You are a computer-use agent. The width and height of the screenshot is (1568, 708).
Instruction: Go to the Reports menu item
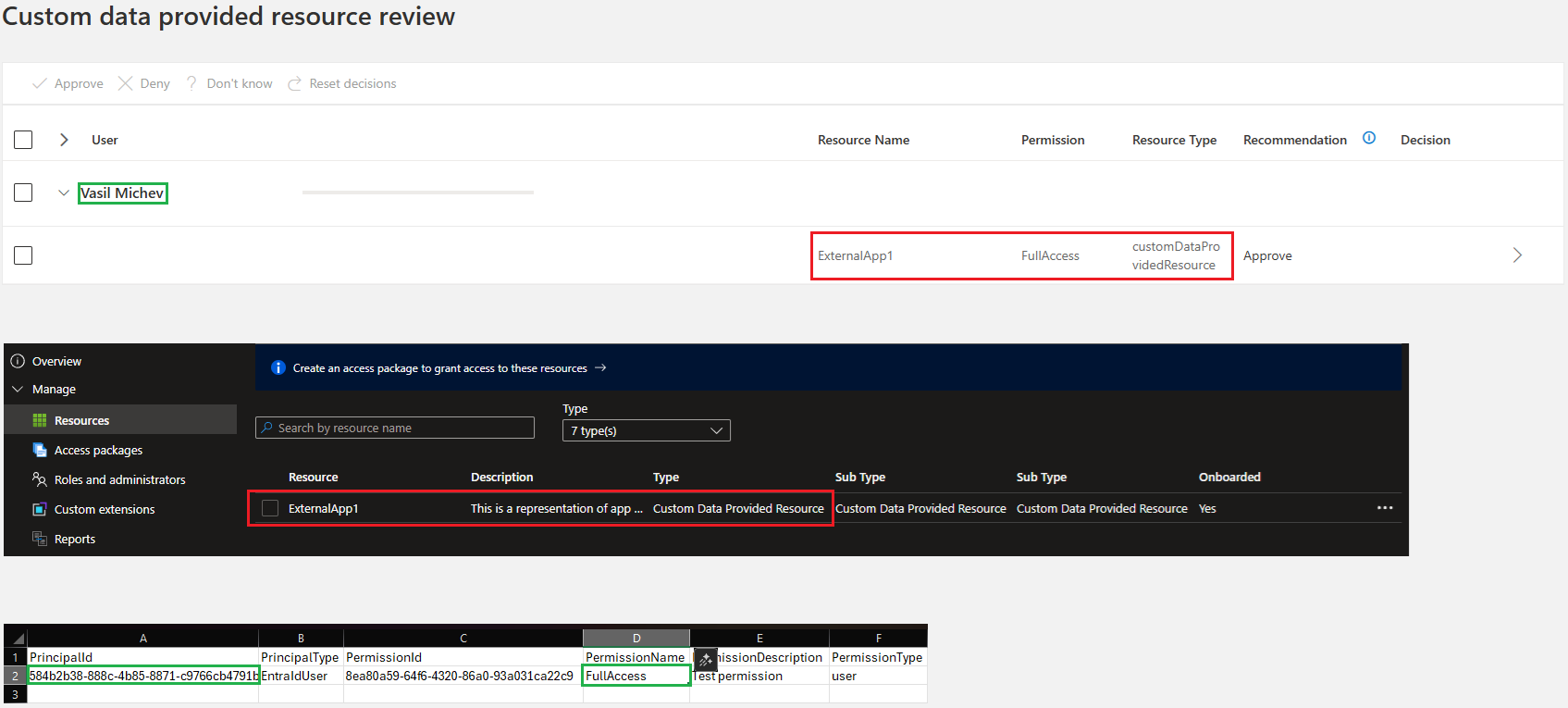(74, 539)
